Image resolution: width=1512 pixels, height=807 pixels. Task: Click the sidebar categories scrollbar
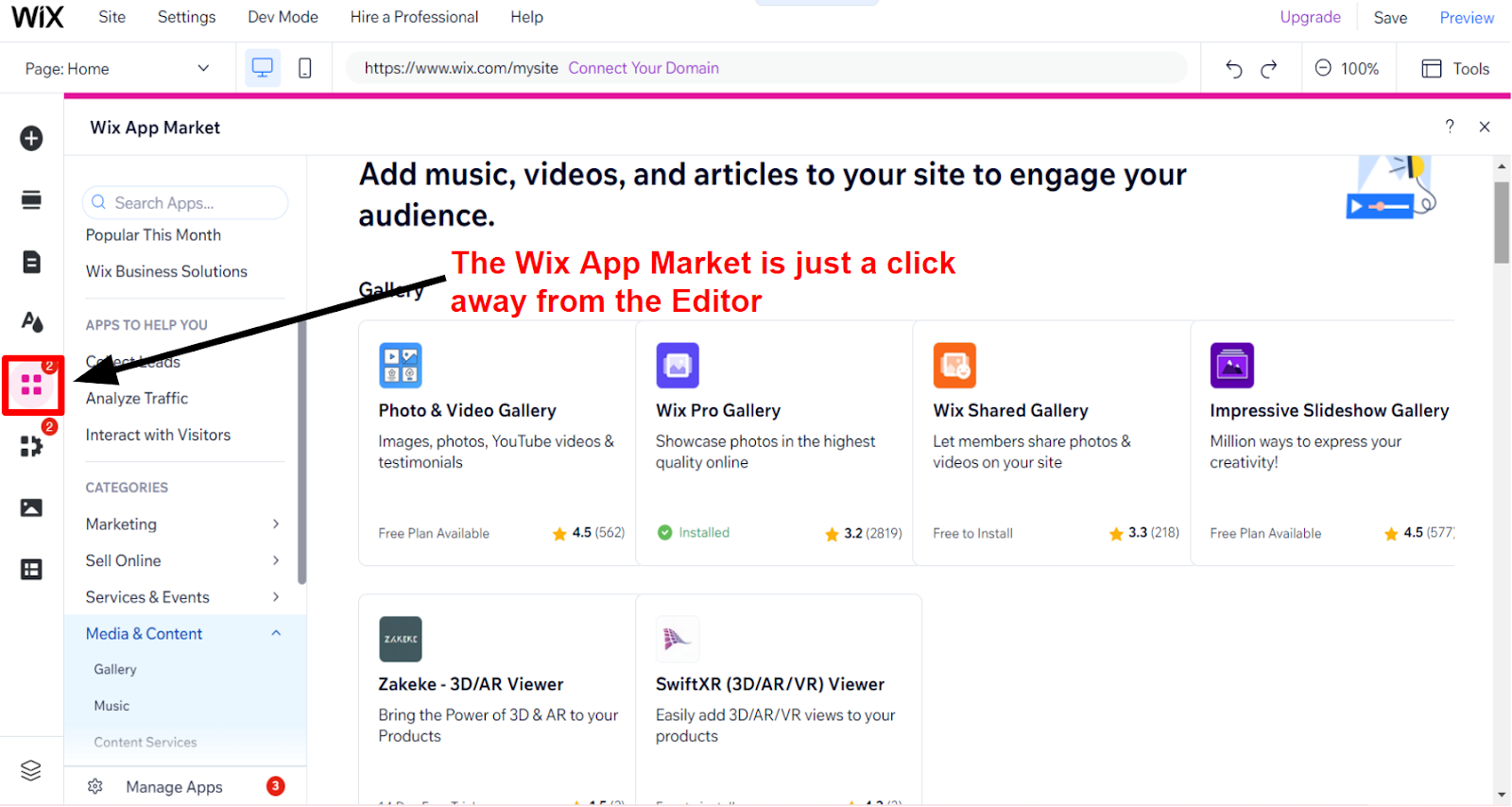point(302,454)
